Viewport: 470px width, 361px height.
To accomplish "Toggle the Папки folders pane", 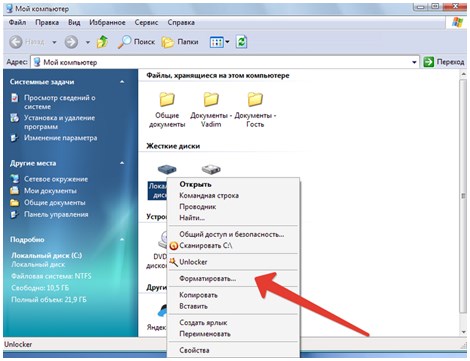I will point(180,42).
